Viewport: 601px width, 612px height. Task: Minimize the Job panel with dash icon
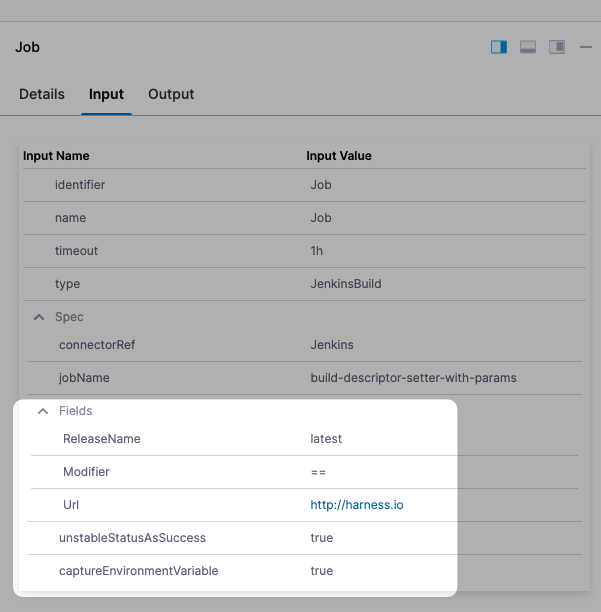tap(586, 47)
